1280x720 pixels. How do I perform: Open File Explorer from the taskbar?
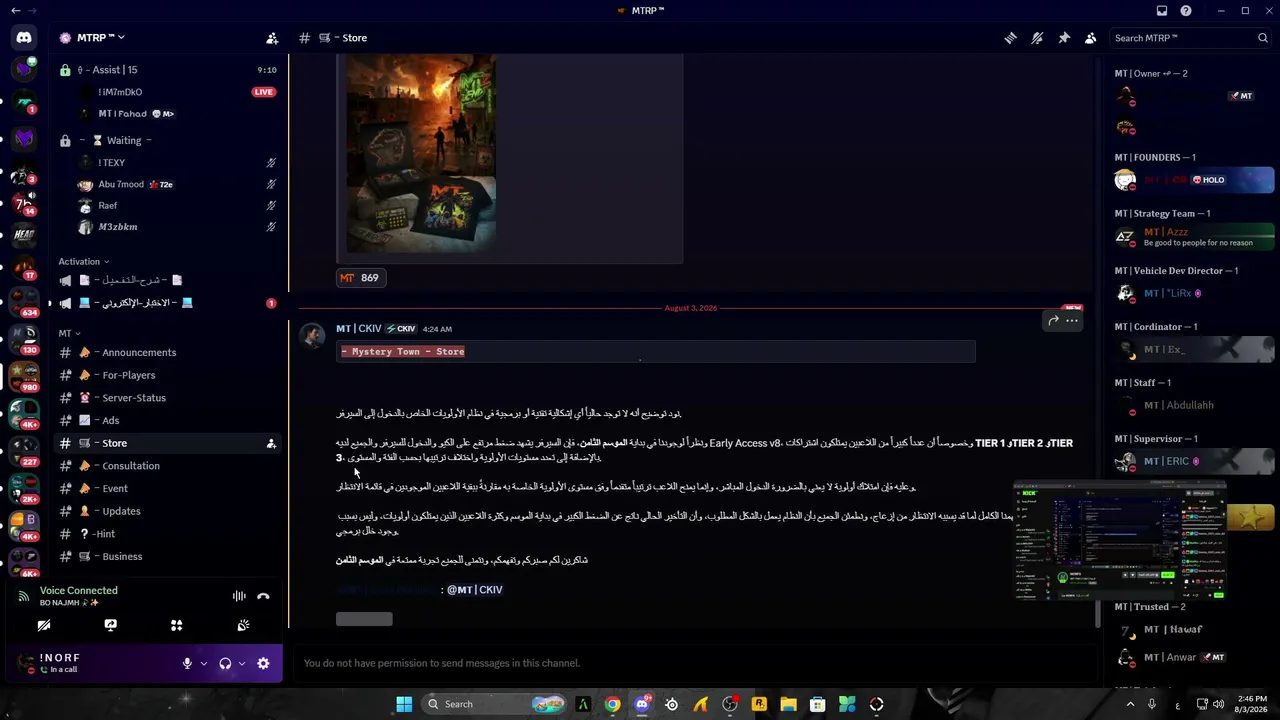pos(788,704)
